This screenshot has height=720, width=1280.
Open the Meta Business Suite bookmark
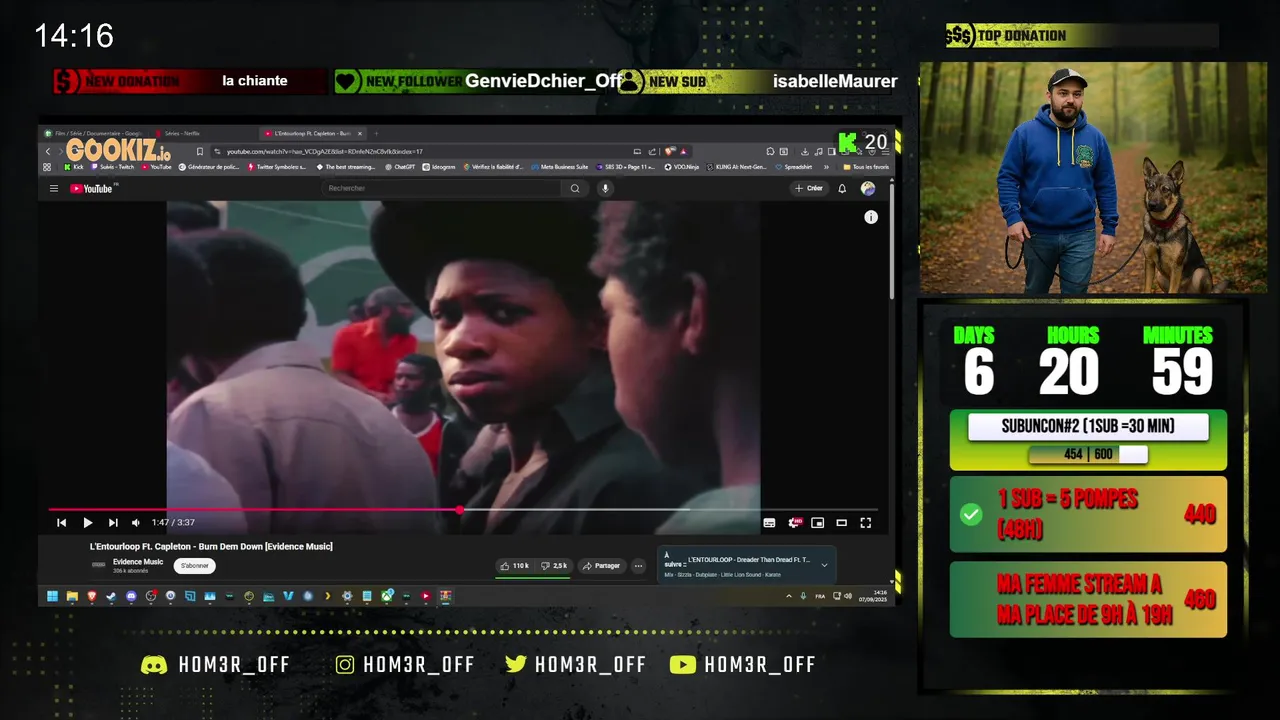tap(560, 167)
